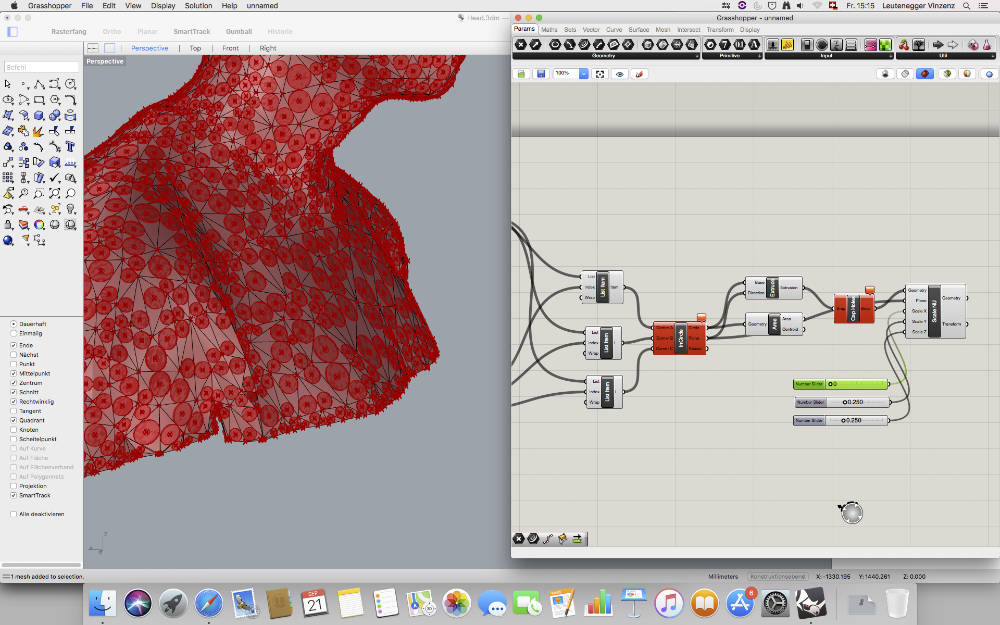Click the left sidebar panel toggle icon in Rhino

point(12,31)
